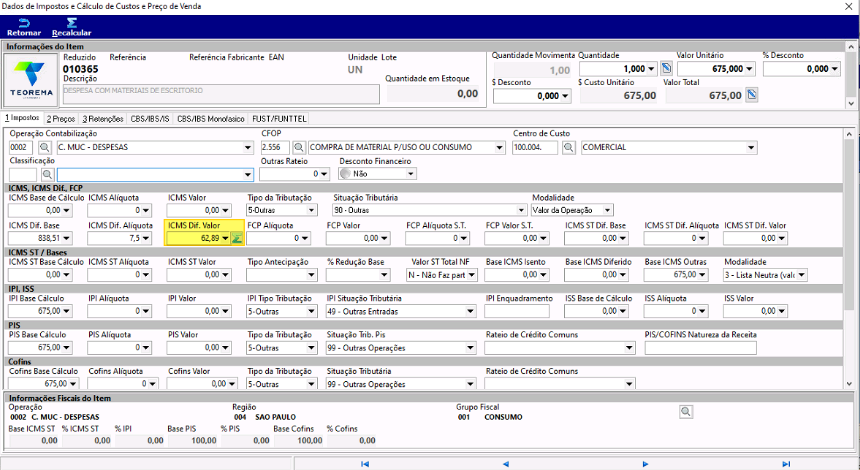This screenshot has height=470, width=860.
Task: Open the IPI Situação Tributária dropdown
Action: [x=470, y=312]
